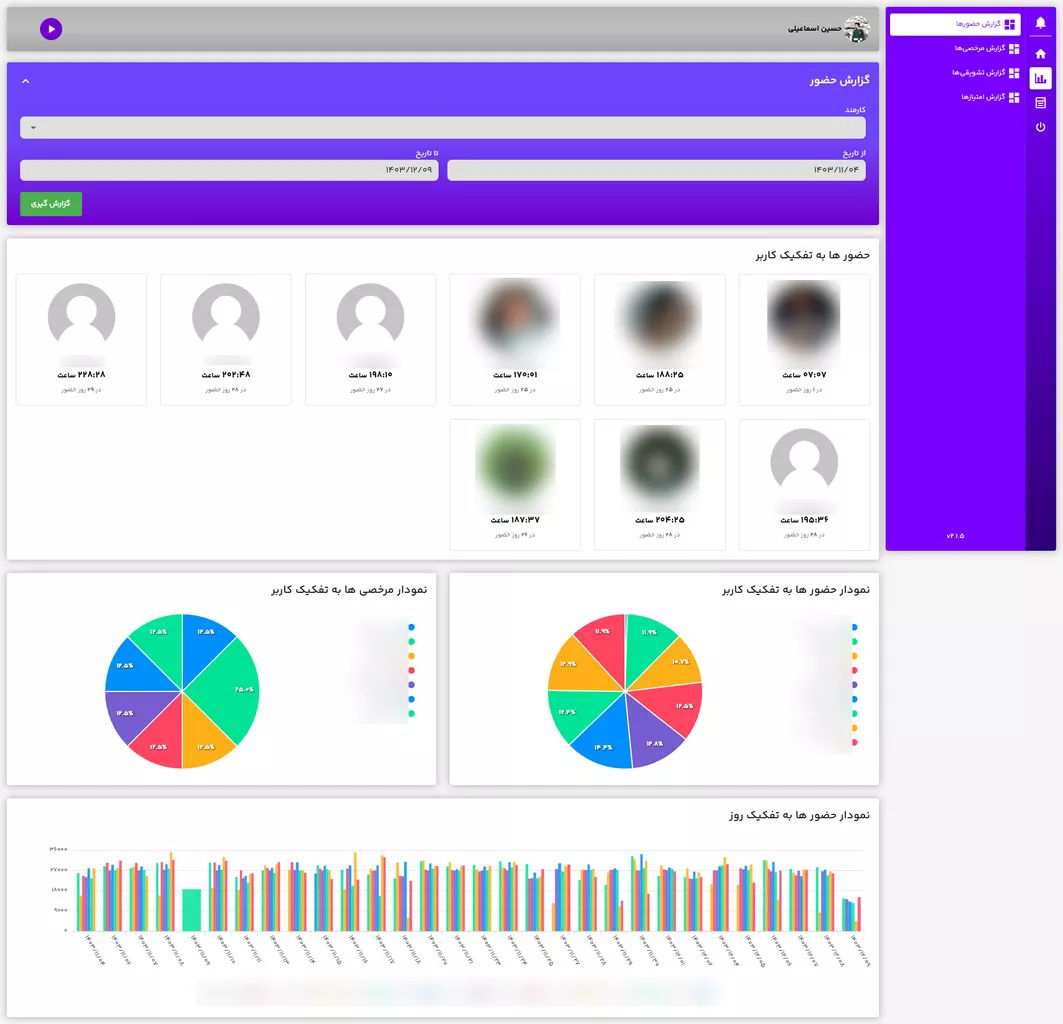
Task: Open the تا تاریخ end date field
Action: [x=229, y=170]
